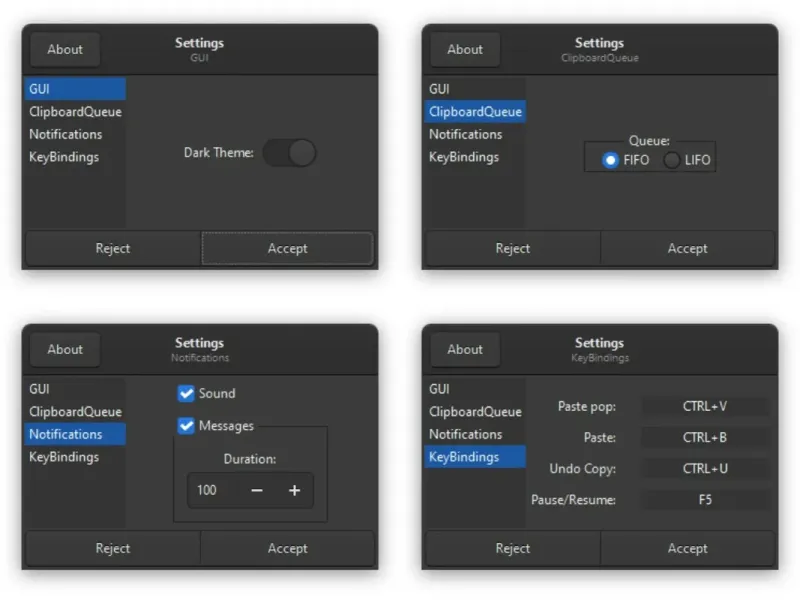Screen dimensions: 800x600
Task: Increase Duration with the plus button
Action: (294, 490)
